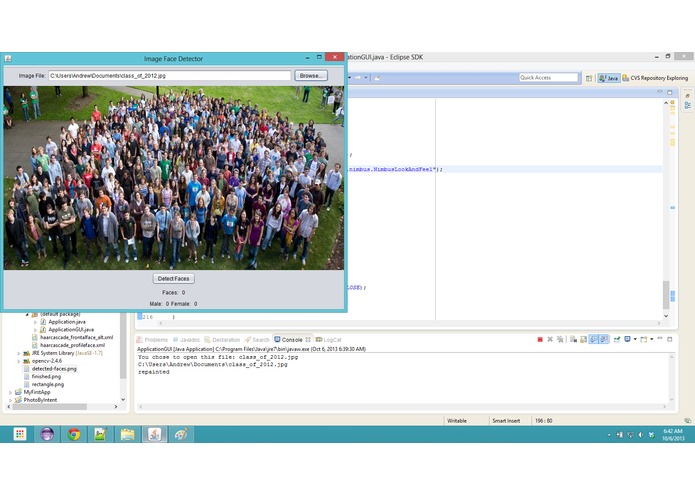
Task: Open the Open Perspective icon in Eclipse
Action: point(589,78)
